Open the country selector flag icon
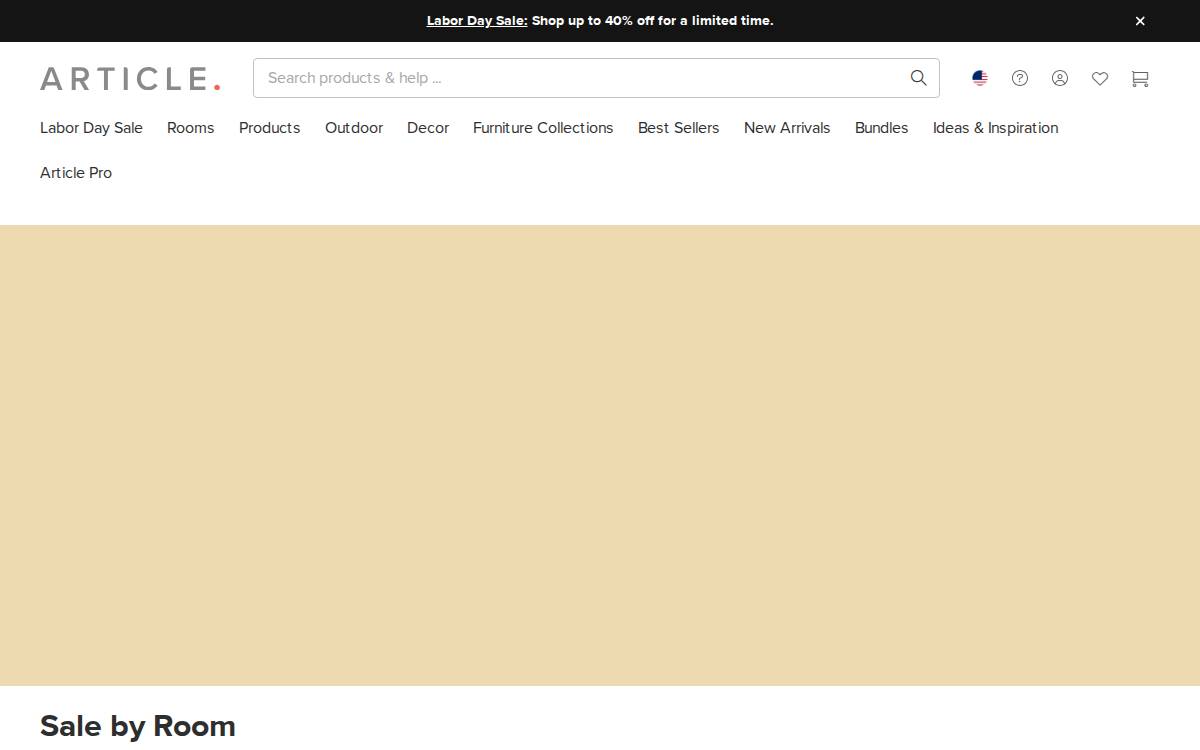Screen dimensions: 1200x750 [x=980, y=78]
